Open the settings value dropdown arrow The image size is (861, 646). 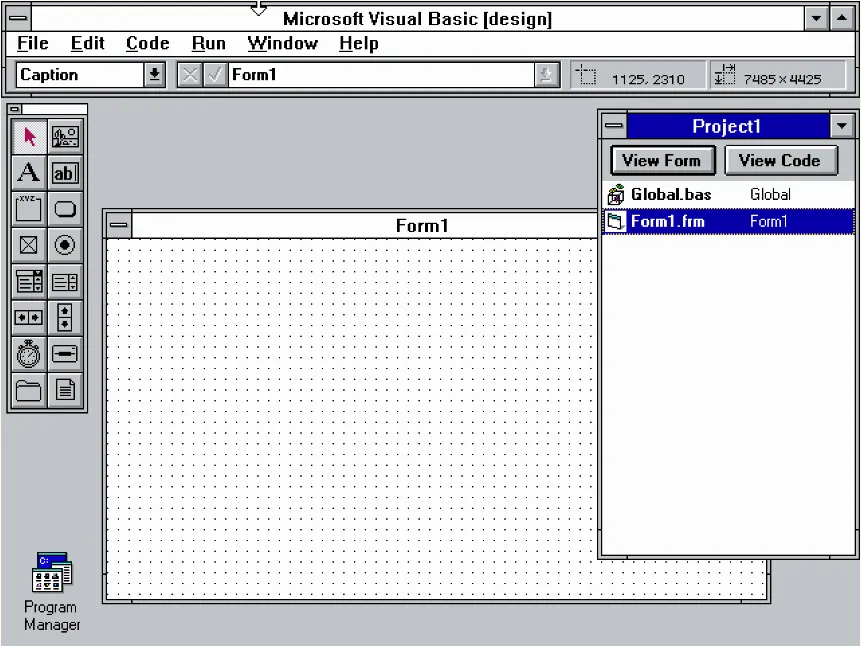coord(545,74)
